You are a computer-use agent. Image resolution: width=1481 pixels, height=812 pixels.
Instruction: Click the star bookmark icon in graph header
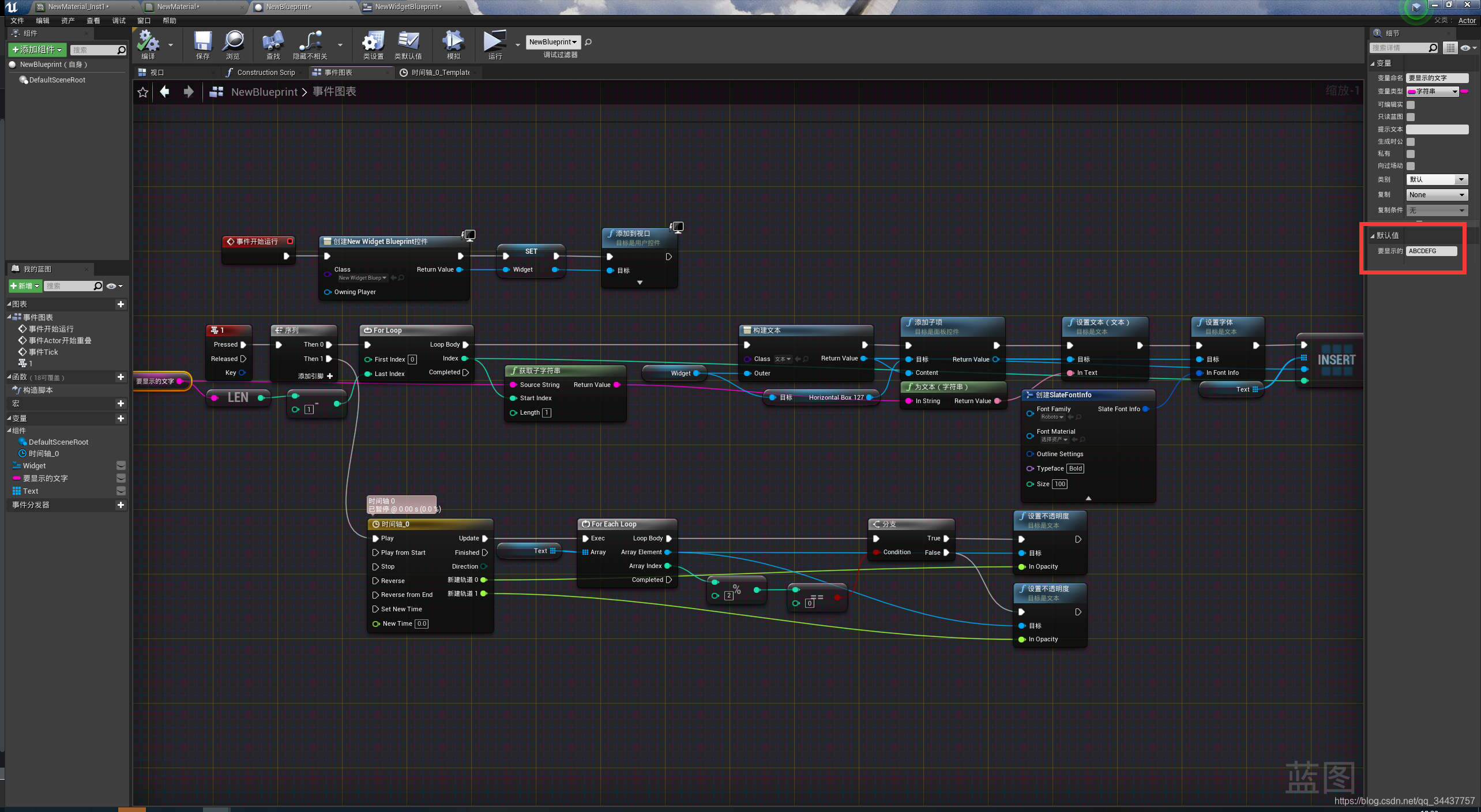tap(143, 92)
